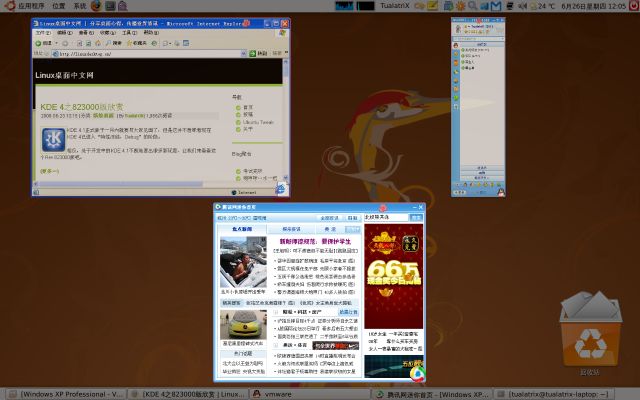This screenshot has height=400, width=640.
Task: Click the Tencent logo icon in mini page title bar
Action: pyautogui.click(x=218, y=207)
